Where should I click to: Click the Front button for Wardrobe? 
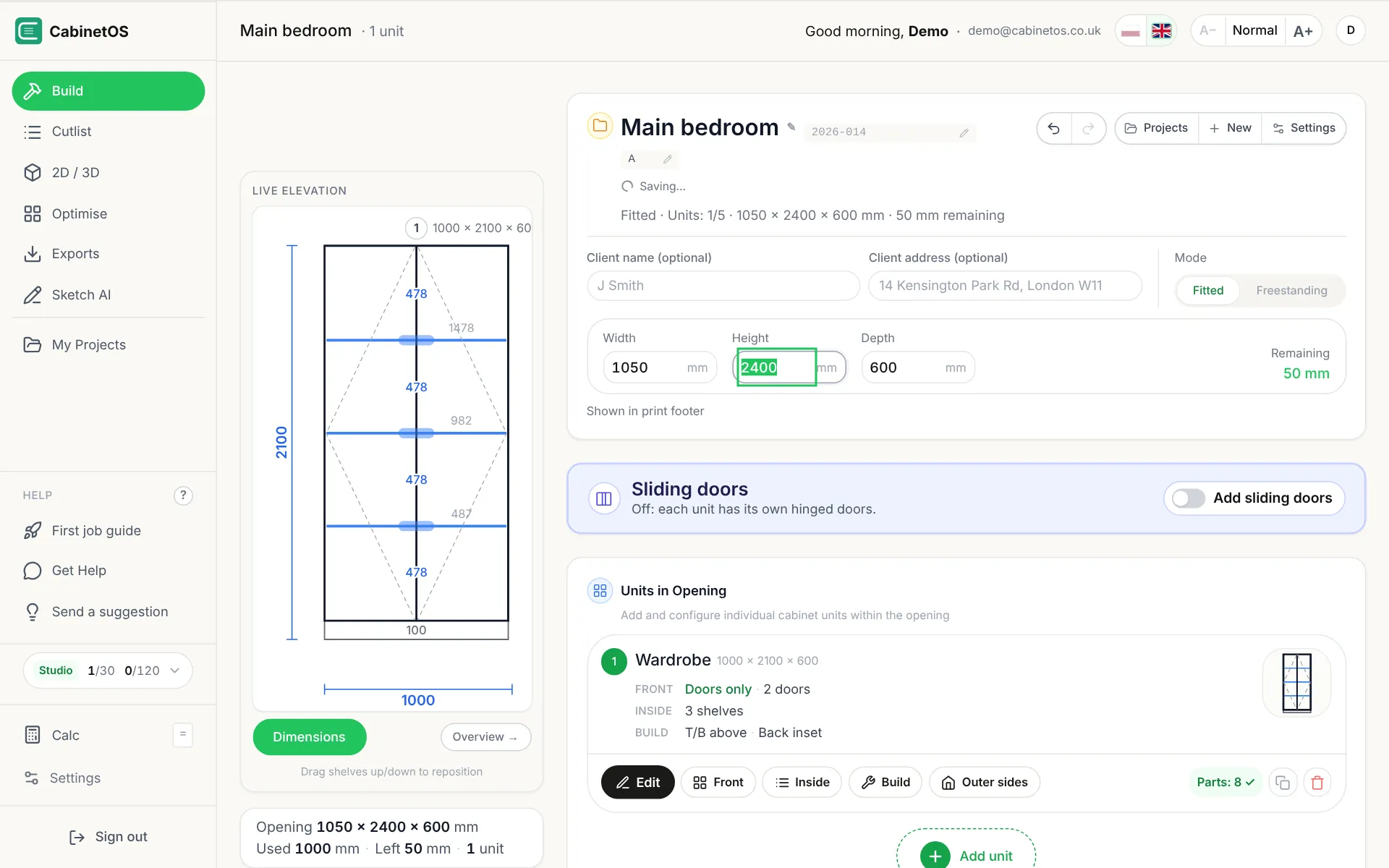(718, 783)
